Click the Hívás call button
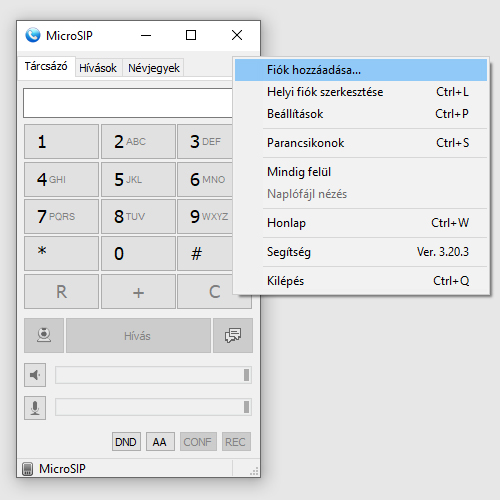The height and width of the screenshot is (500, 500). tap(138, 335)
